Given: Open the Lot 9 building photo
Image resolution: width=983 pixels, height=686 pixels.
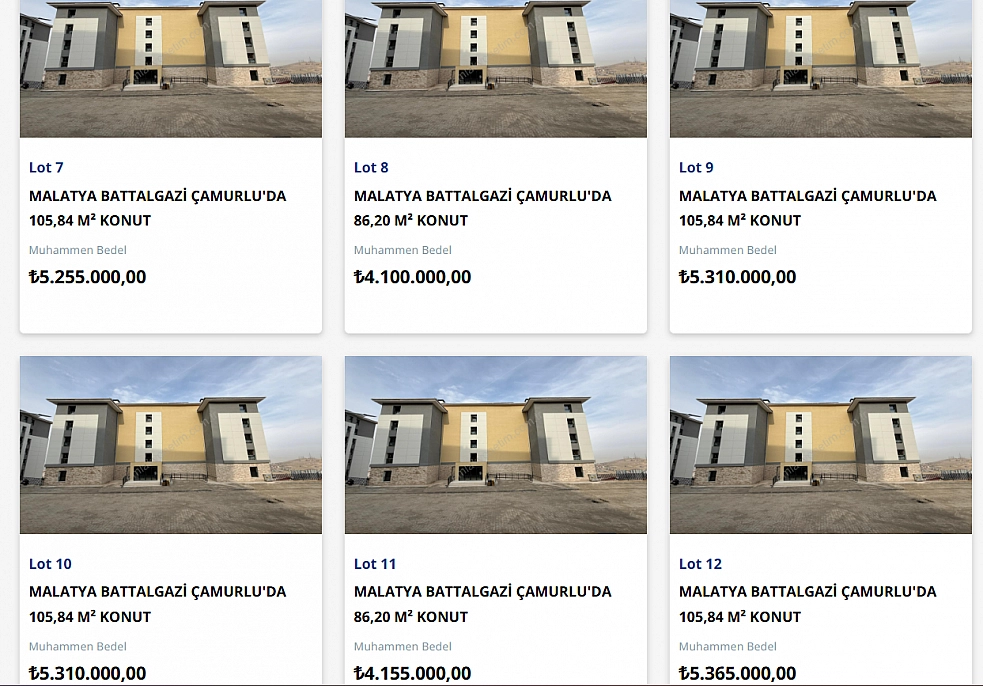Looking at the screenshot, I should coord(821,68).
